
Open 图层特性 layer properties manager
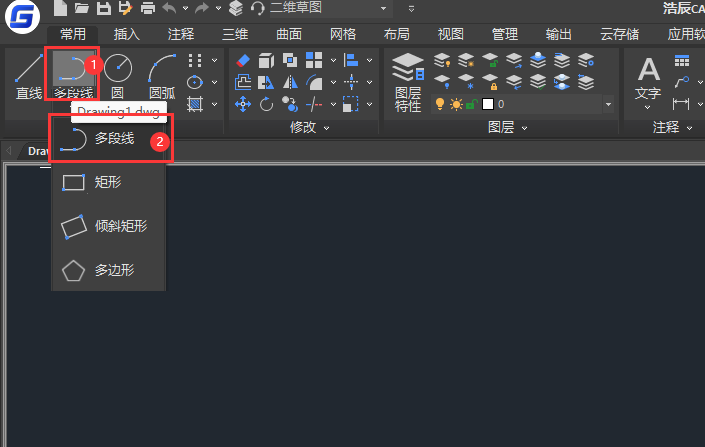tap(407, 83)
